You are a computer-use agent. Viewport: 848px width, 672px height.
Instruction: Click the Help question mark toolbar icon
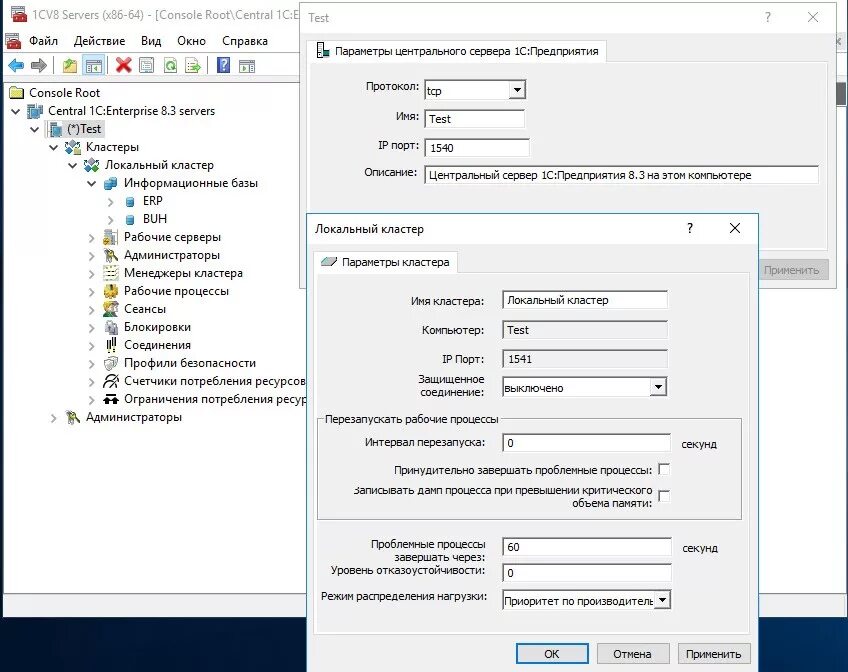tap(223, 66)
